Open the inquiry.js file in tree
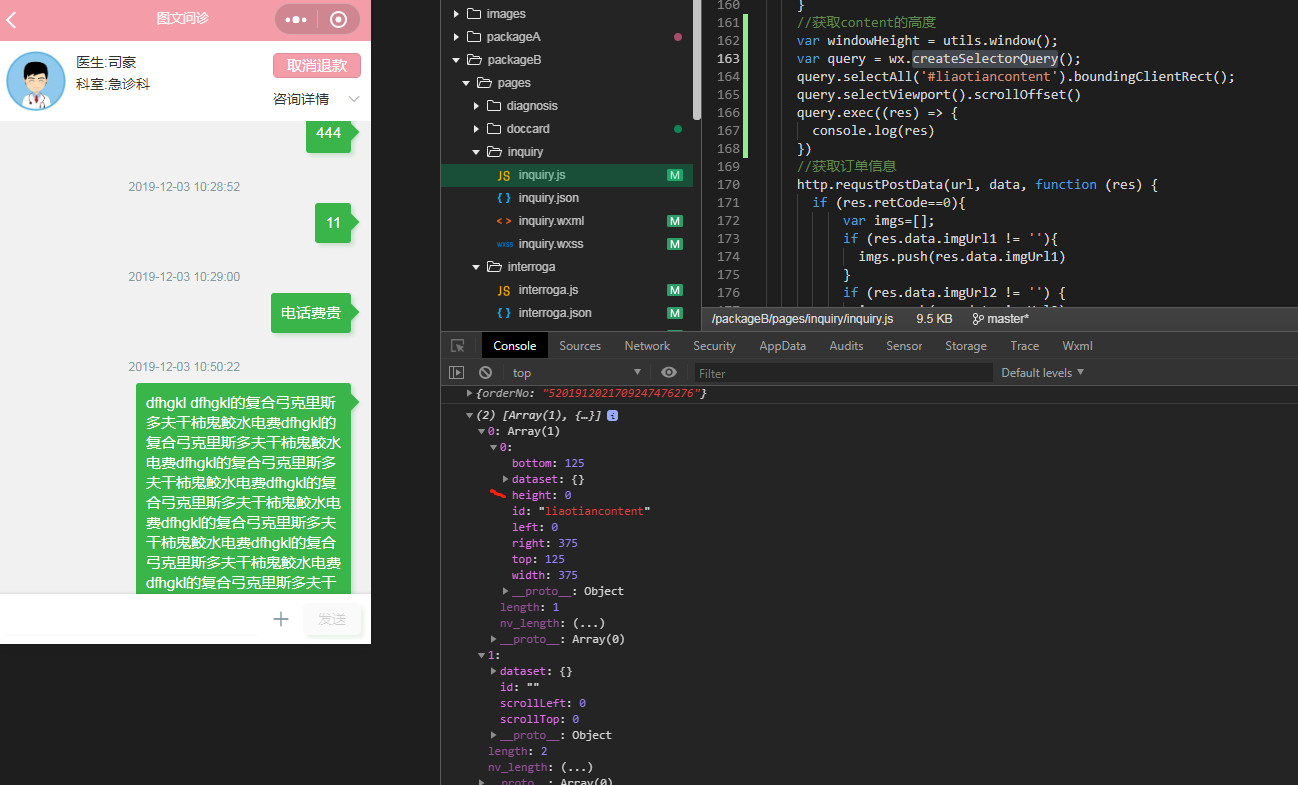1298x785 pixels. click(541, 175)
